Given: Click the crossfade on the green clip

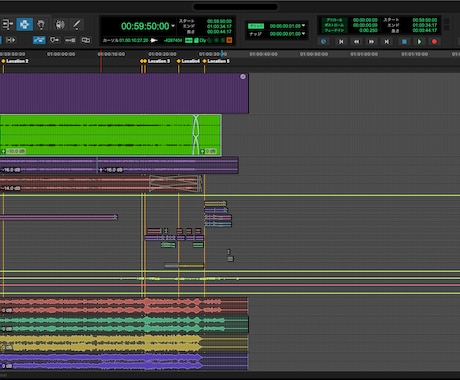Looking at the screenshot, I should click(x=196, y=135).
